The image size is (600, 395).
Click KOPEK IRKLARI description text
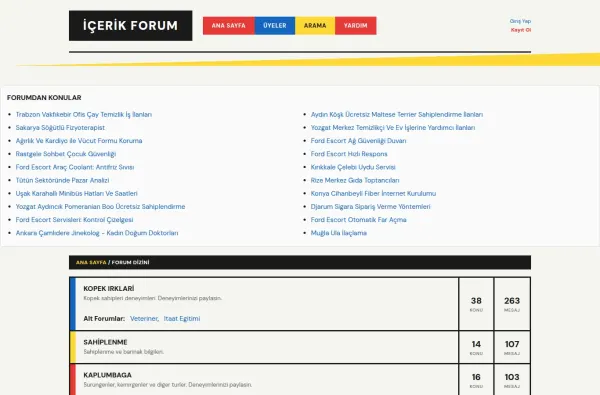point(153,298)
